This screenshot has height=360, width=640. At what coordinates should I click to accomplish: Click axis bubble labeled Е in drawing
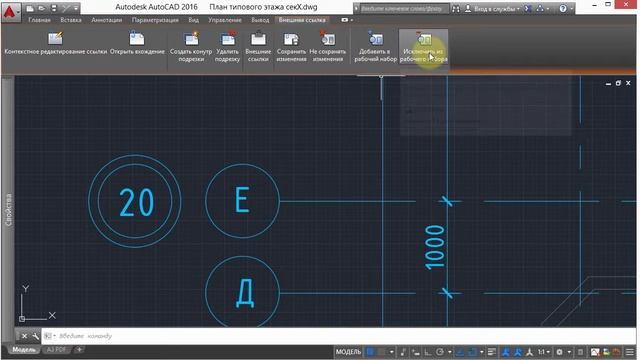(x=242, y=201)
